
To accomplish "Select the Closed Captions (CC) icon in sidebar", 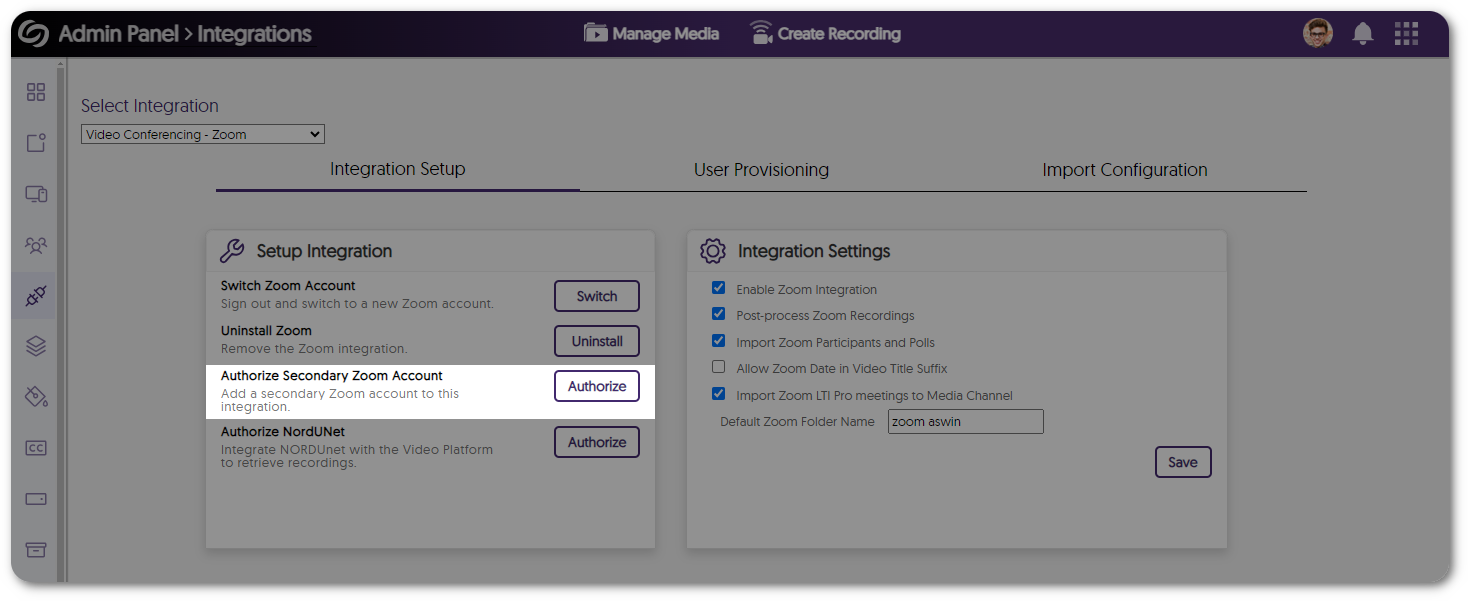I will 35,447.
